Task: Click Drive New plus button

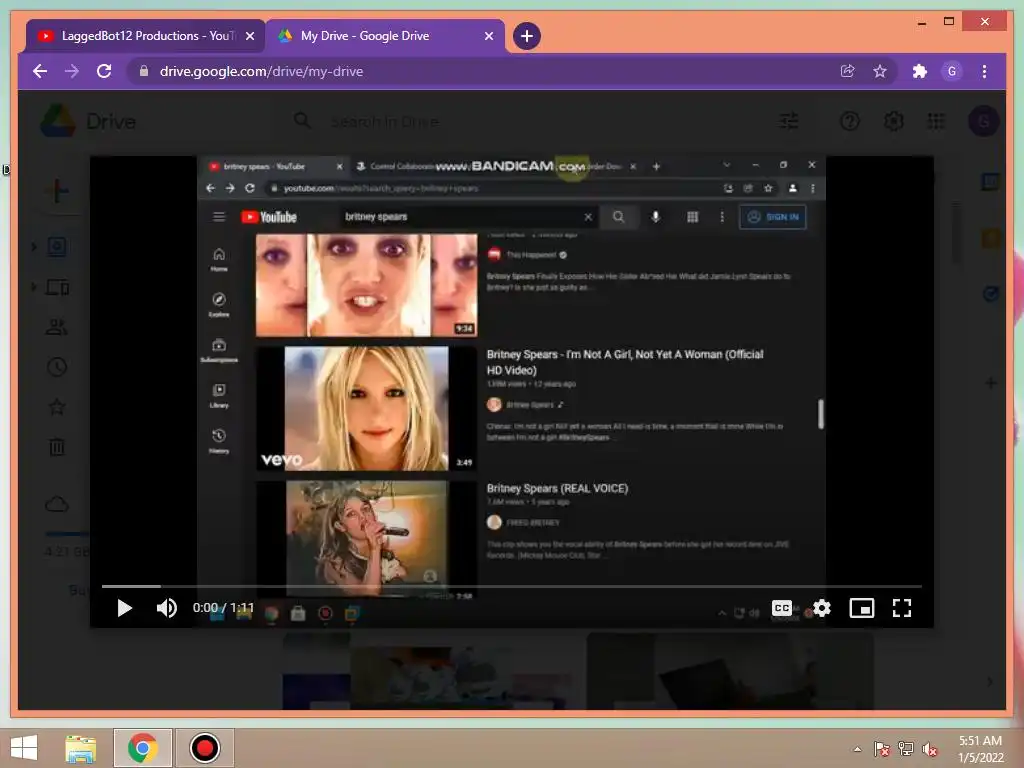Action: (x=57, y=191)
